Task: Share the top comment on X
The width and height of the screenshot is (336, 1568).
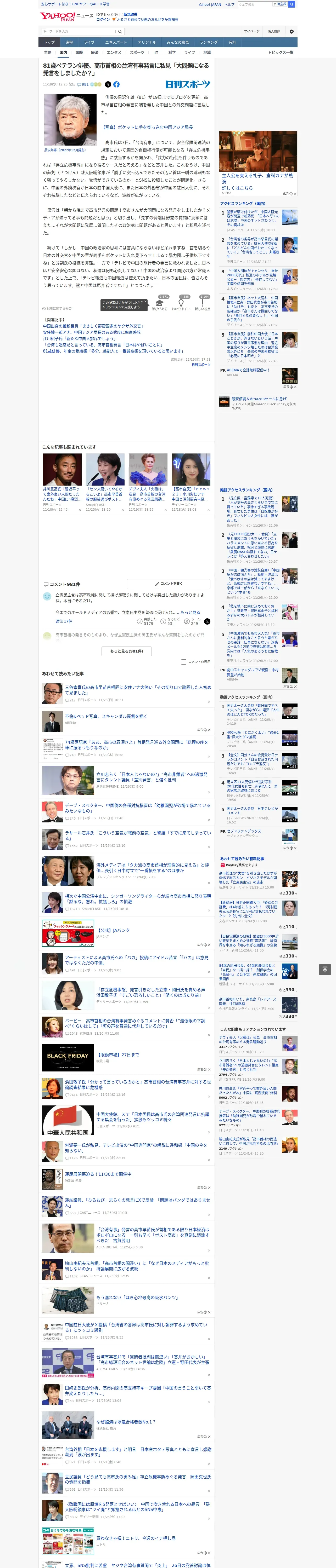Action: point(207,621)
